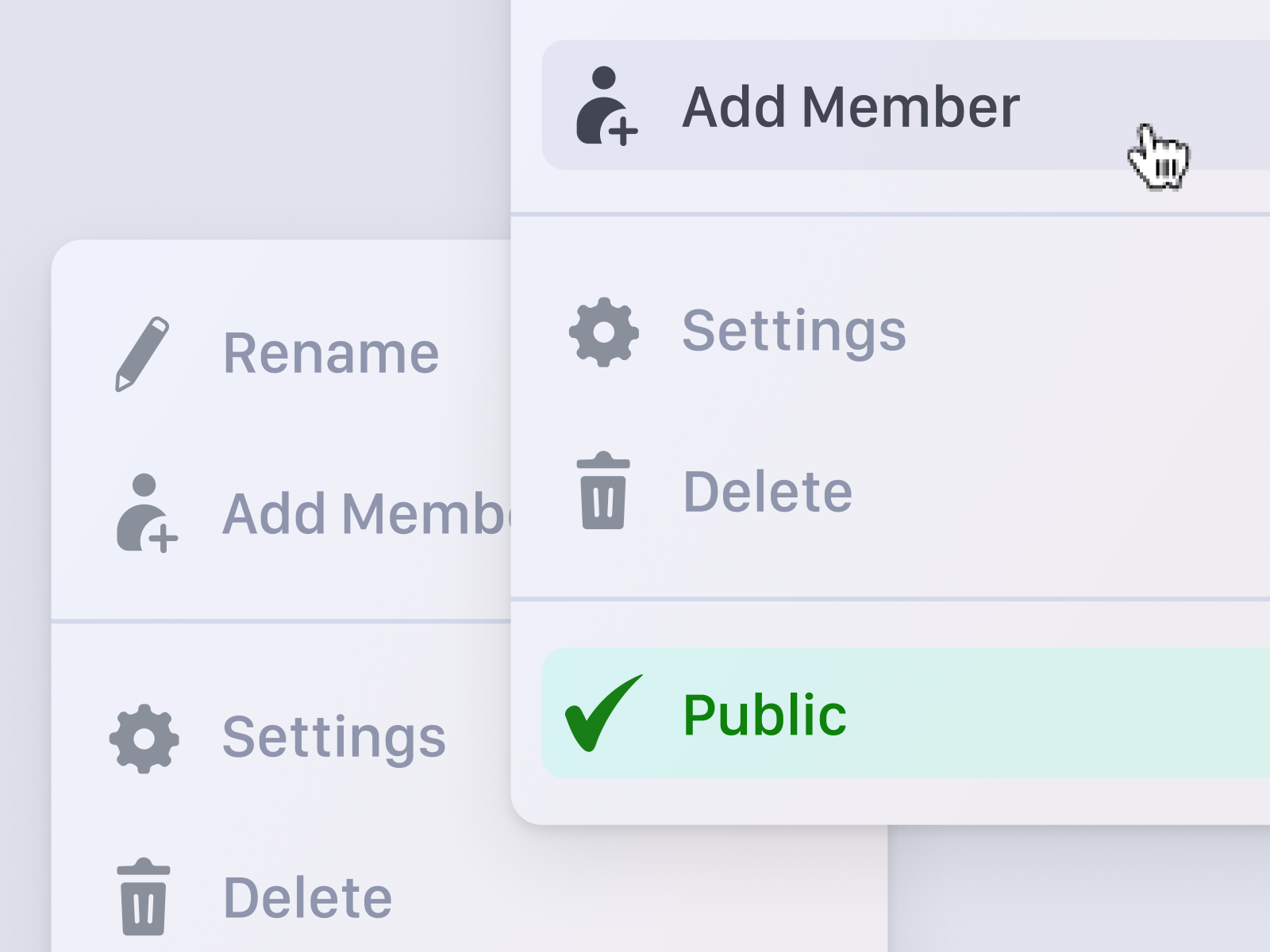Click the trash icon in the back menu

[x=144, y=896]
